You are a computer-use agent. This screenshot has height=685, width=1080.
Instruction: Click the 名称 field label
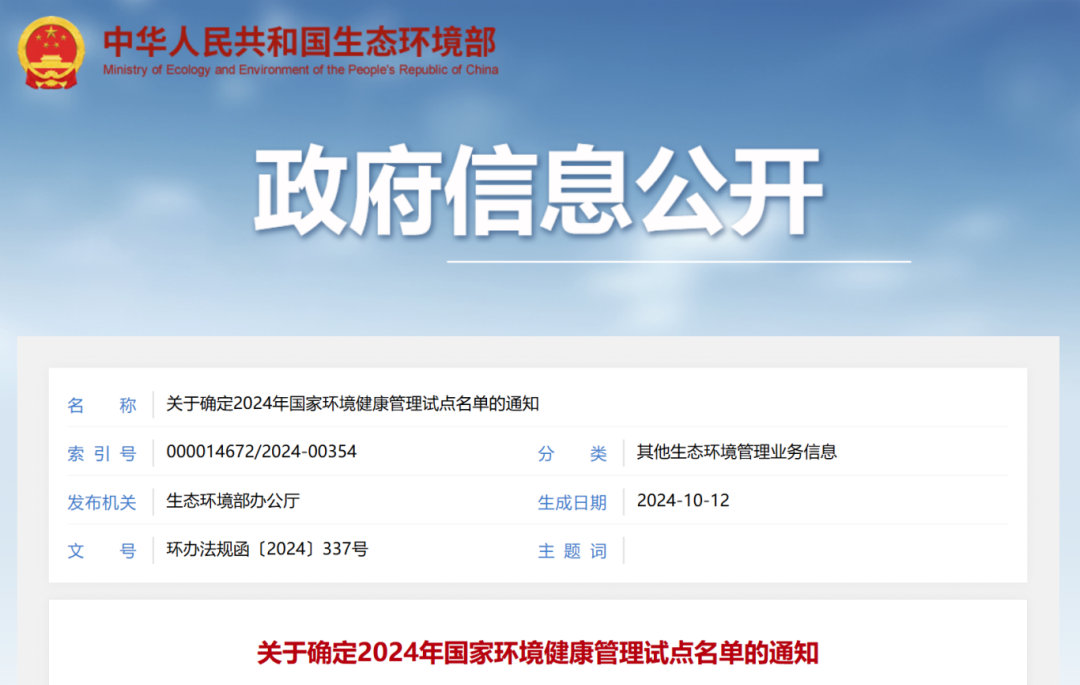pos(101,405)
